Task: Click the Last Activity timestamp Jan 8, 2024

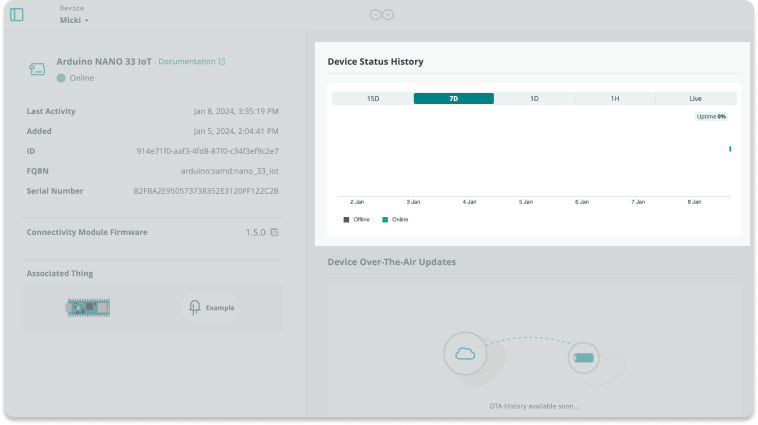Action: [236, 111]
